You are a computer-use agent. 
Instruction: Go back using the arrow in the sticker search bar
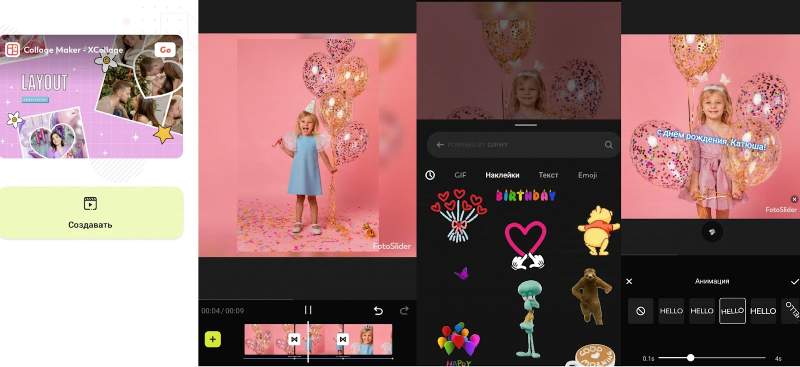pyautogui.click(x=440, y=145)
